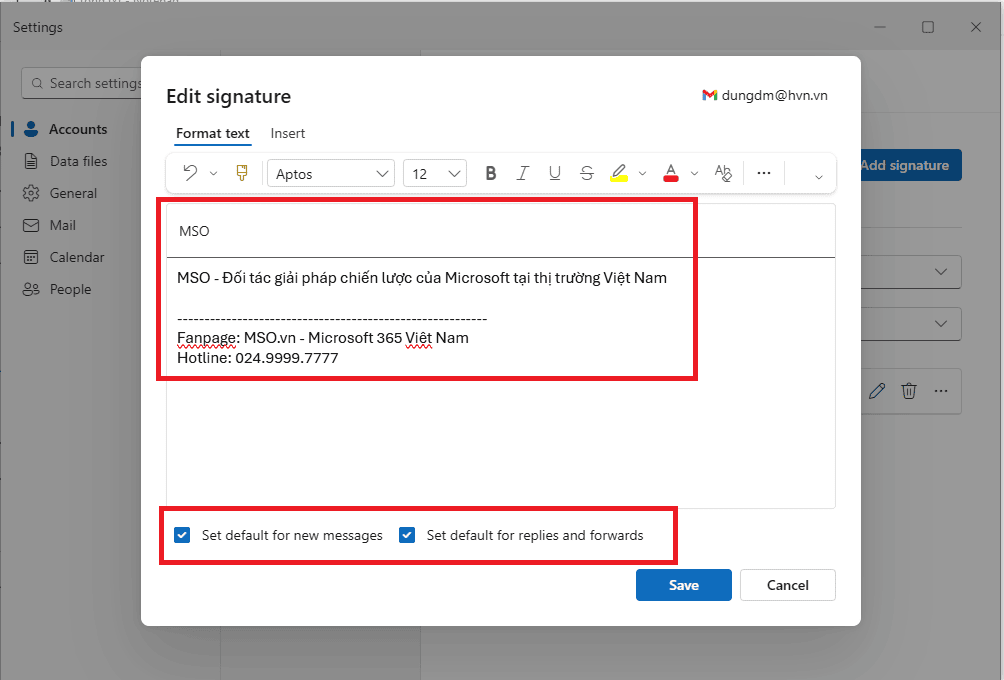The image size is (1004, 680).
Task: Apply red font color
Action: click(x=670, y=174)
